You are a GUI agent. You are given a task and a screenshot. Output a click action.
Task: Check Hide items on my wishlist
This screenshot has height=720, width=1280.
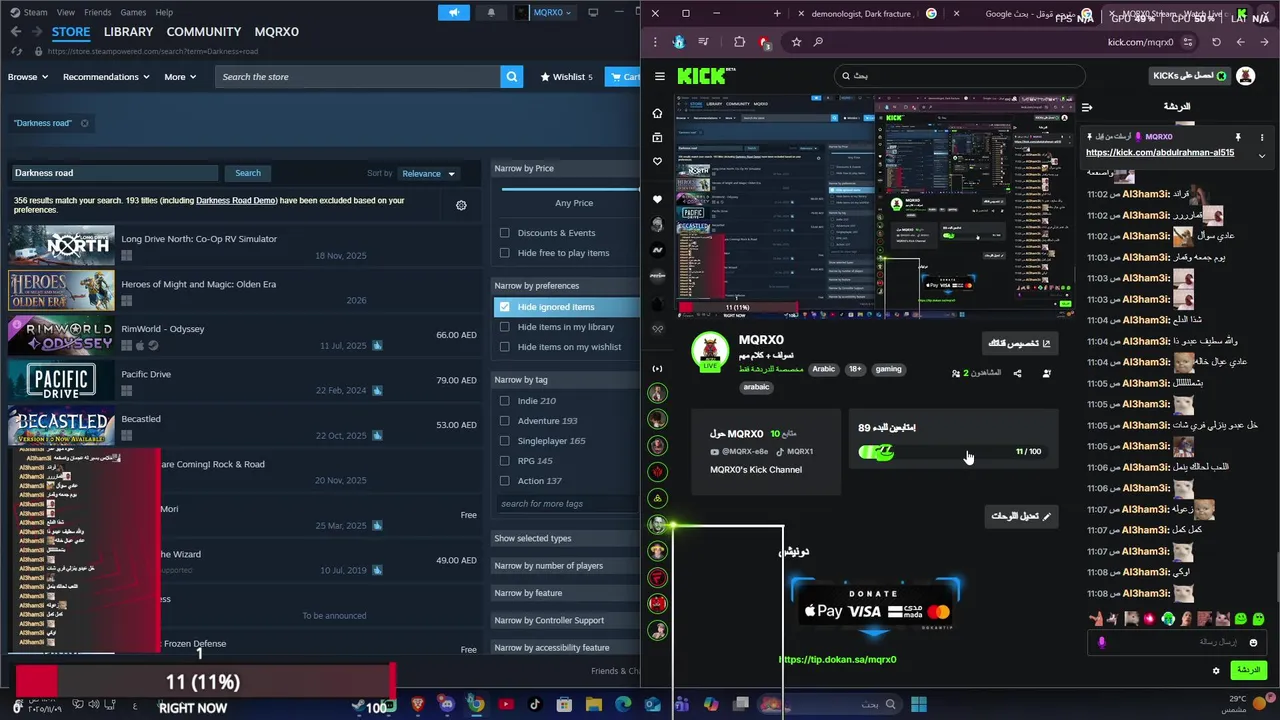coord(505,347)
